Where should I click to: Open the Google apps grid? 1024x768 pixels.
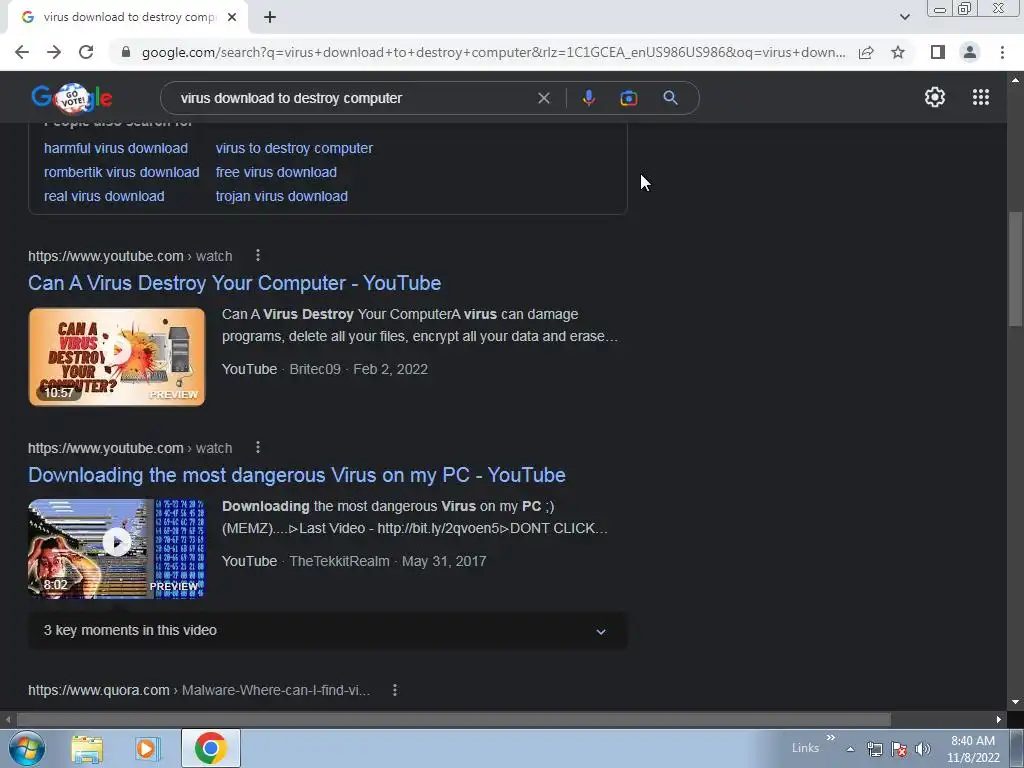(980, 97)
